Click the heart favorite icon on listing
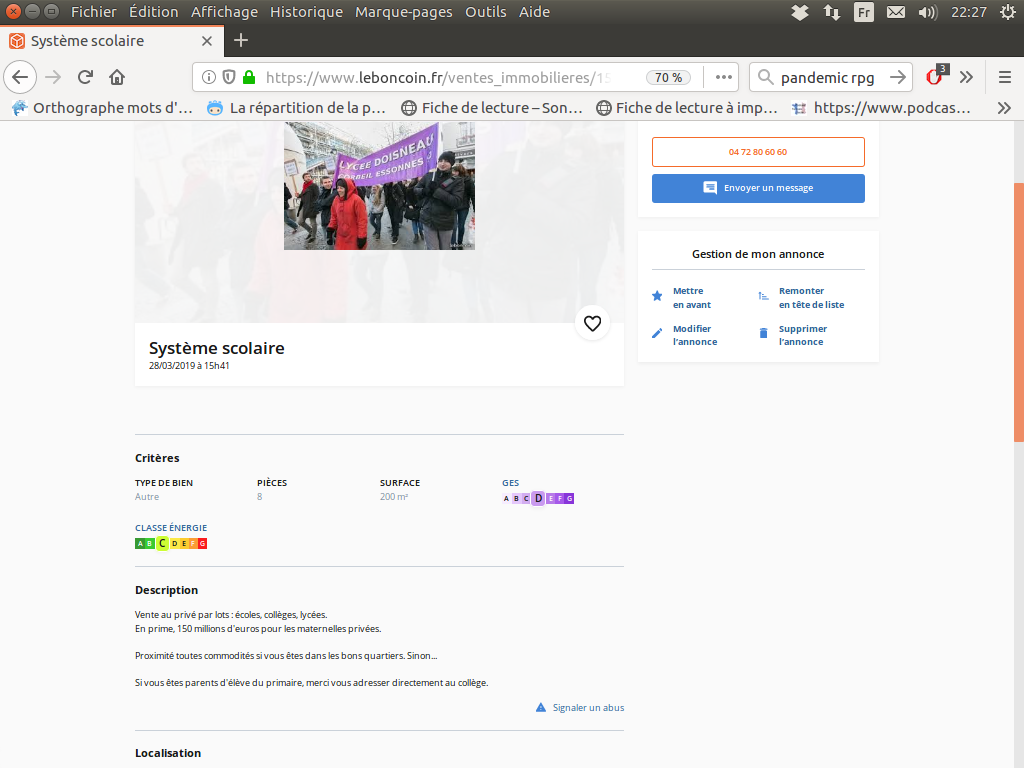1024x768 pixels. (592, 323)
